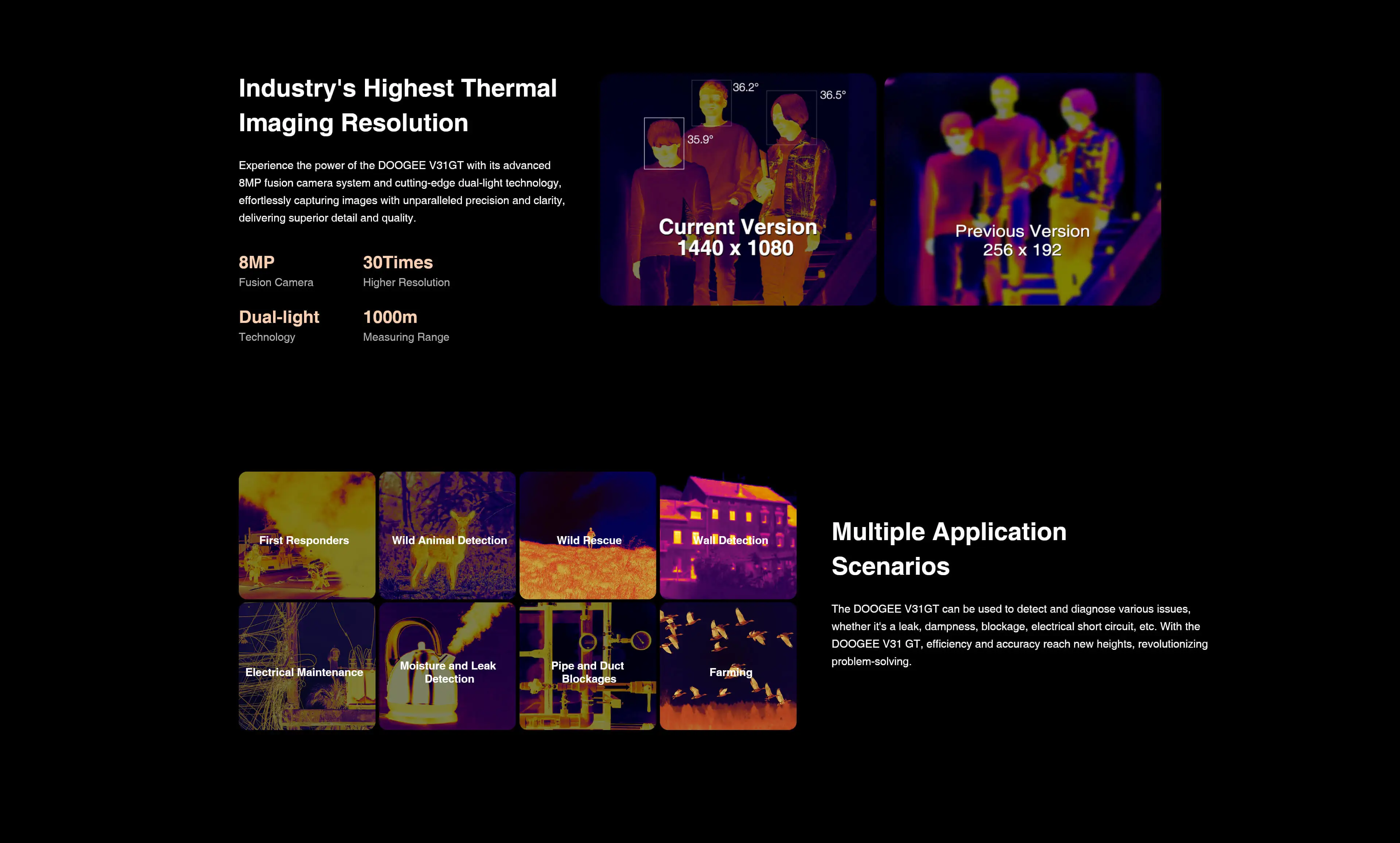This screenshot has width=1400, height=843.
Task: Click Pipe and Duct Blockages tile
Action: coord(587,666)
